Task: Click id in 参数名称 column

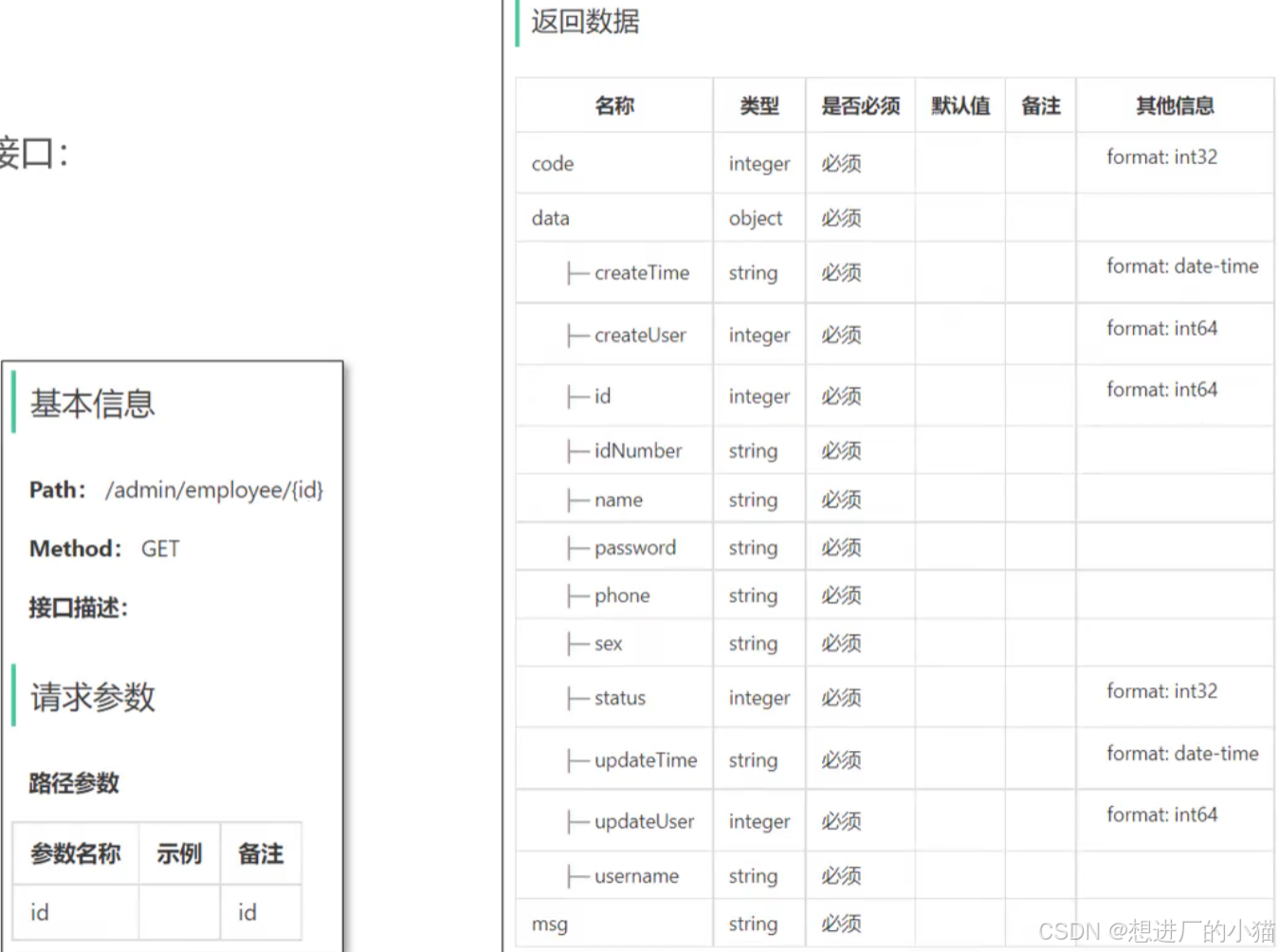Action: [39, 912]
